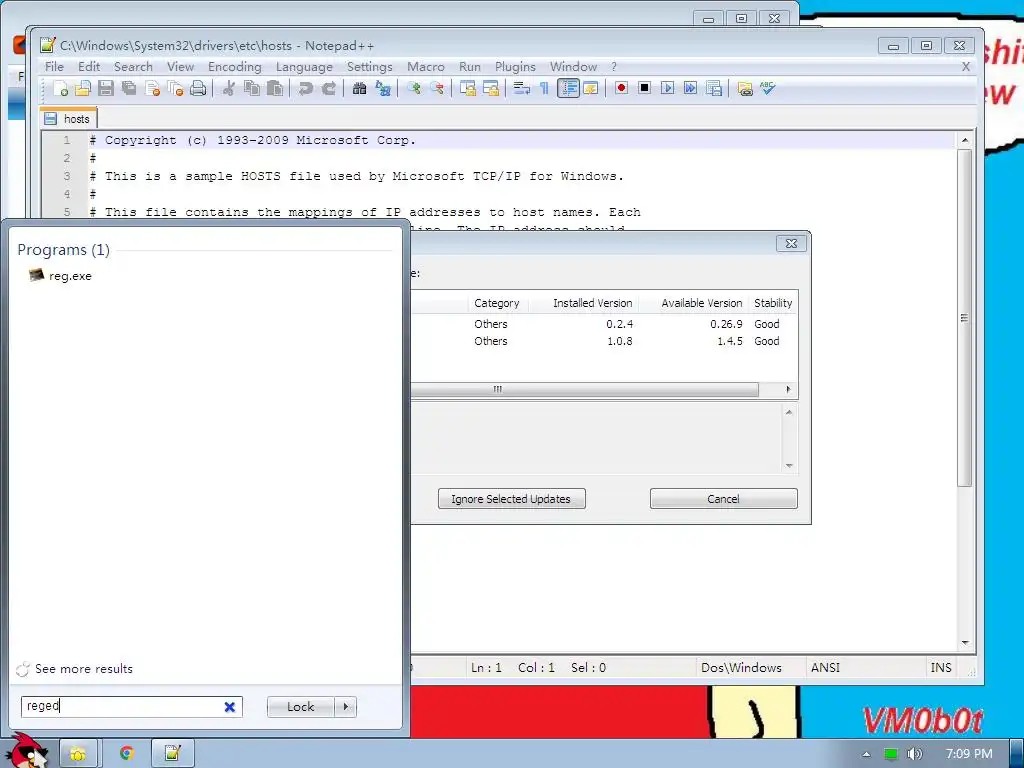This screenshot has width=1024, height=768.
Task: Undo the last edit via toolbar
Action: click(305, 88)
